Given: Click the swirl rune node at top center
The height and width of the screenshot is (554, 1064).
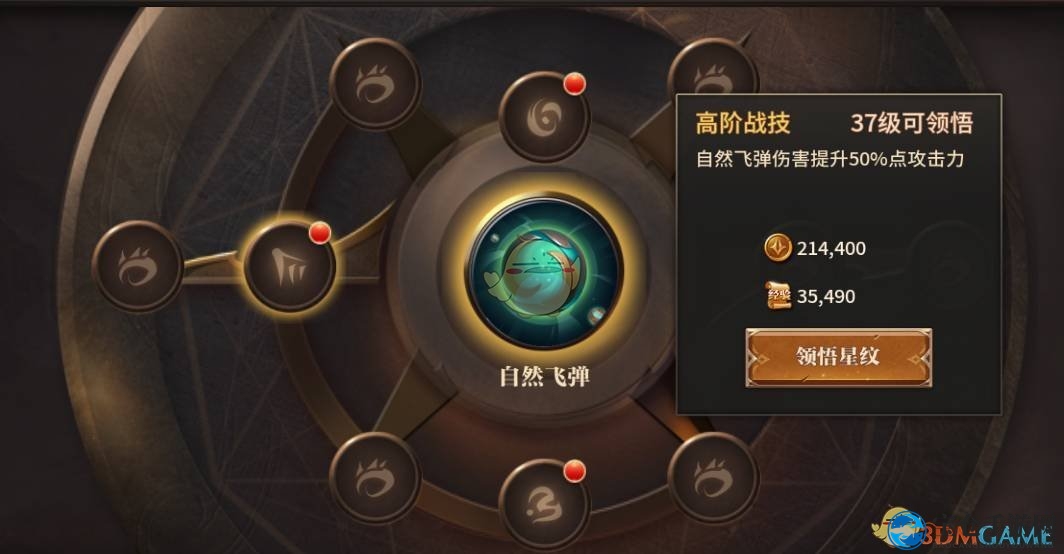Looking at the screenshot, I should [x=544, y=117].
